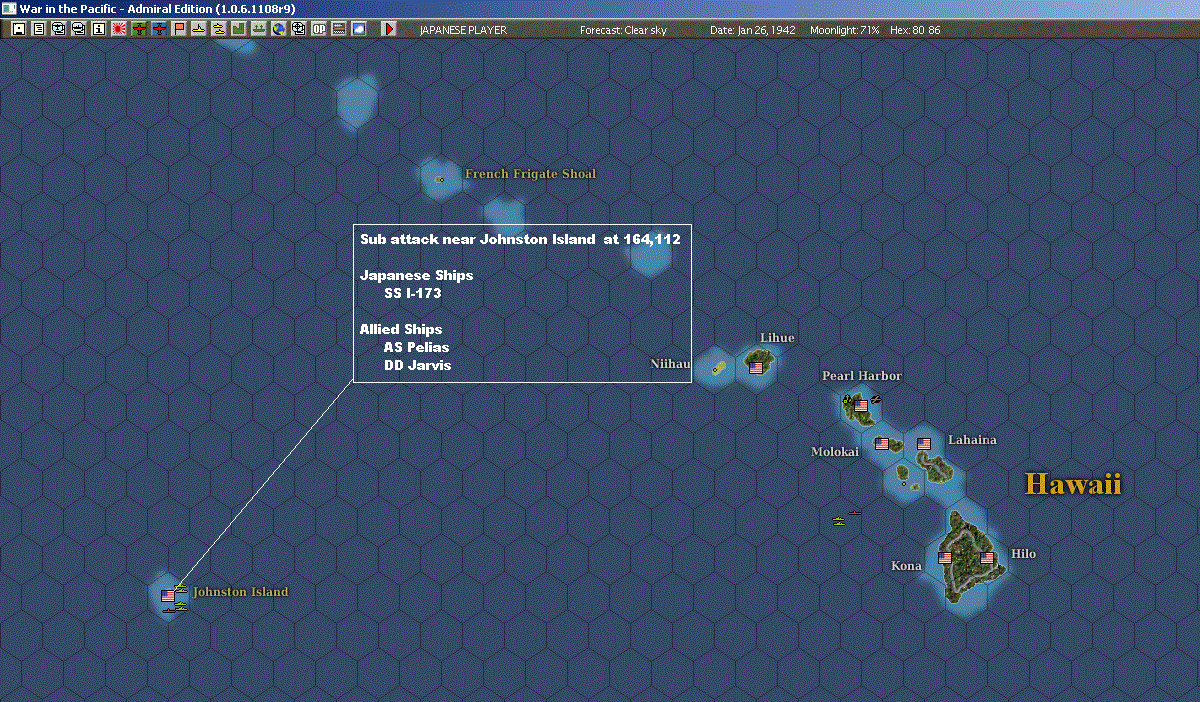1200x702 pixels.
Task: Click the double yellow ships toolbar icon
Action: pyautogui.click(x=219, y=29)
